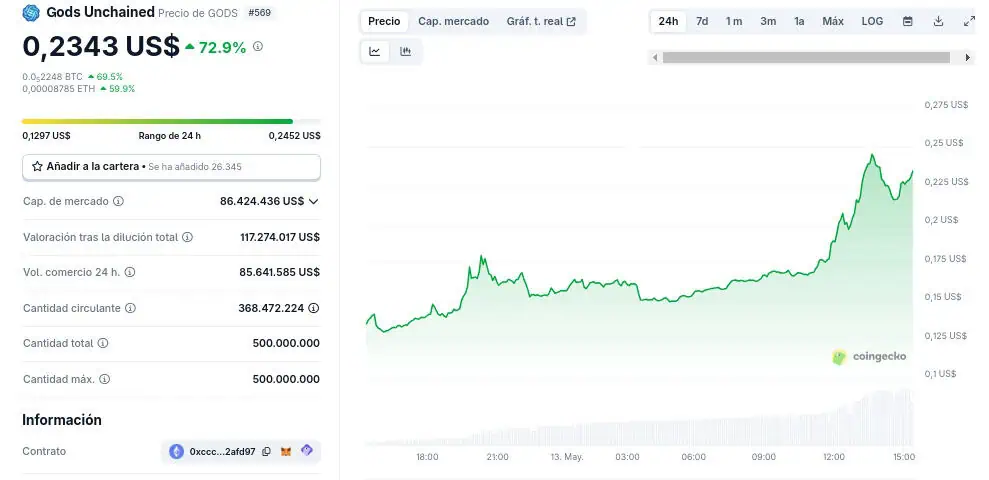Click the Información section heading
This screenshot has width=989, height=480.
point(62,420)
